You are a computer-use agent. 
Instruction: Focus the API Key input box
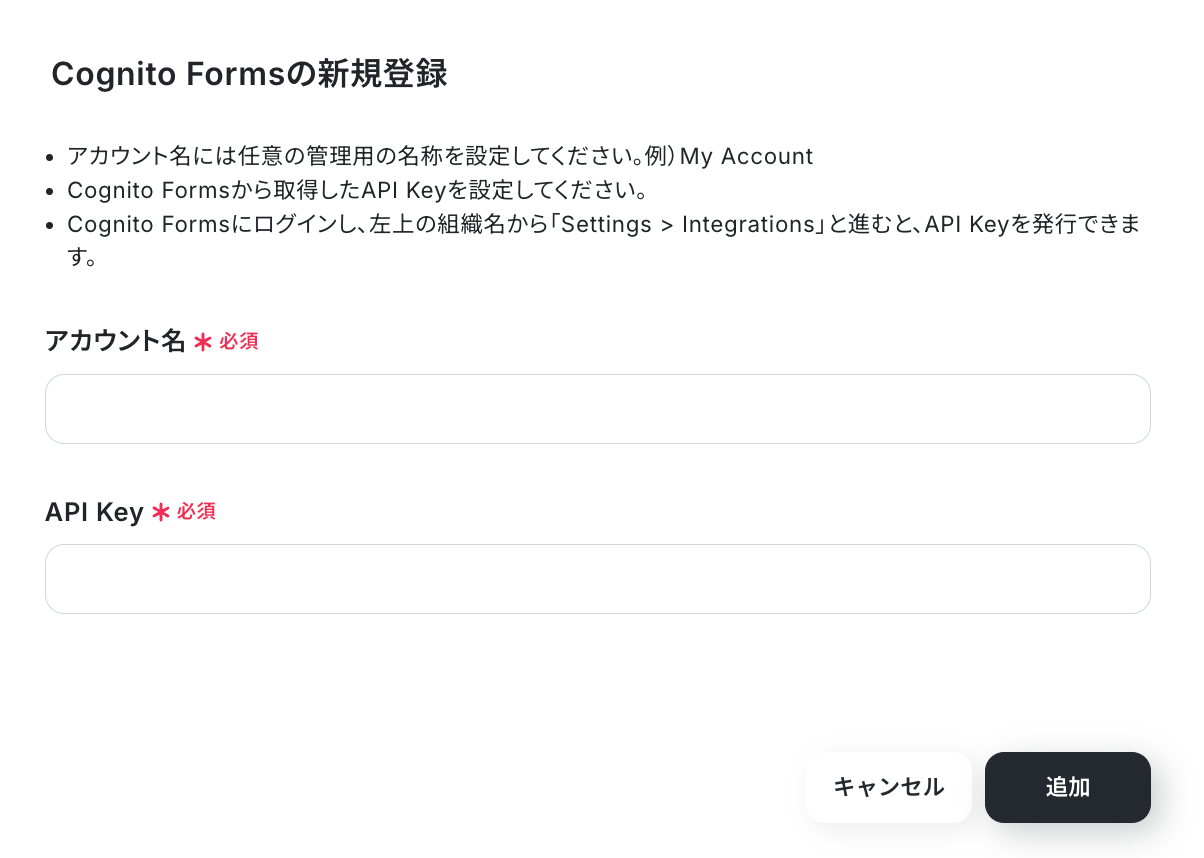(x=597, y=579)
